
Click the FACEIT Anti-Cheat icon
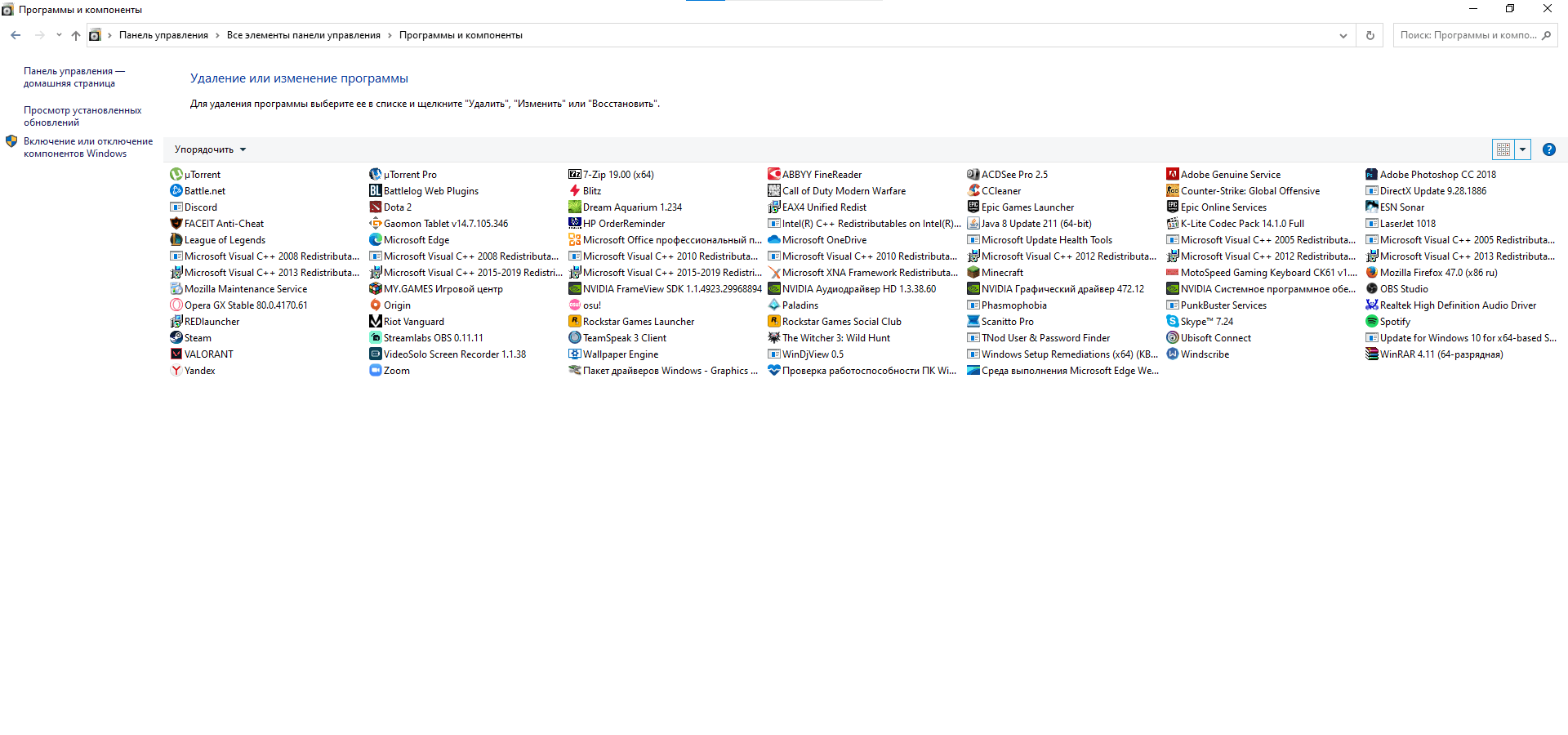point(176,223)
